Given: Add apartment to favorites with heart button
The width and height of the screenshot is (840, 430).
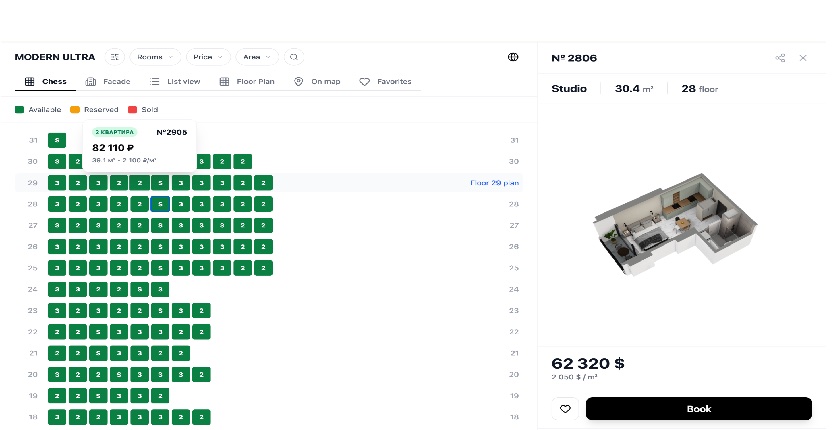Looking at the screenshot, I should [565, 409].
